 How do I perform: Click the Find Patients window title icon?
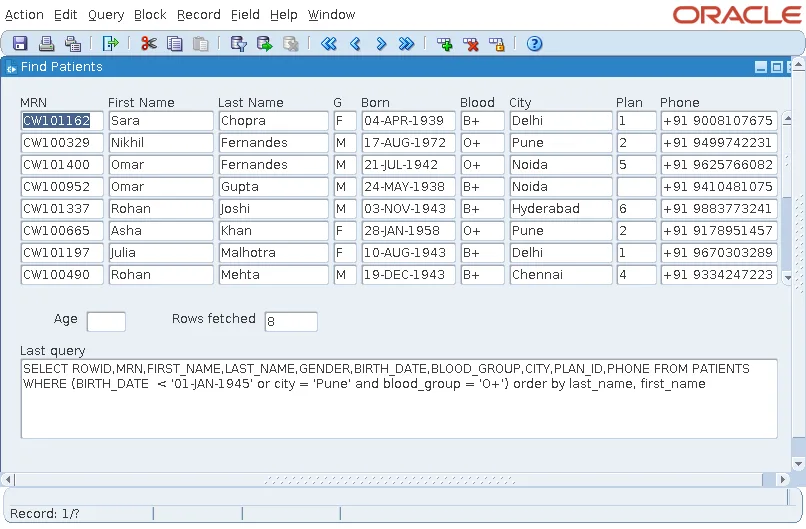(11, 67)
